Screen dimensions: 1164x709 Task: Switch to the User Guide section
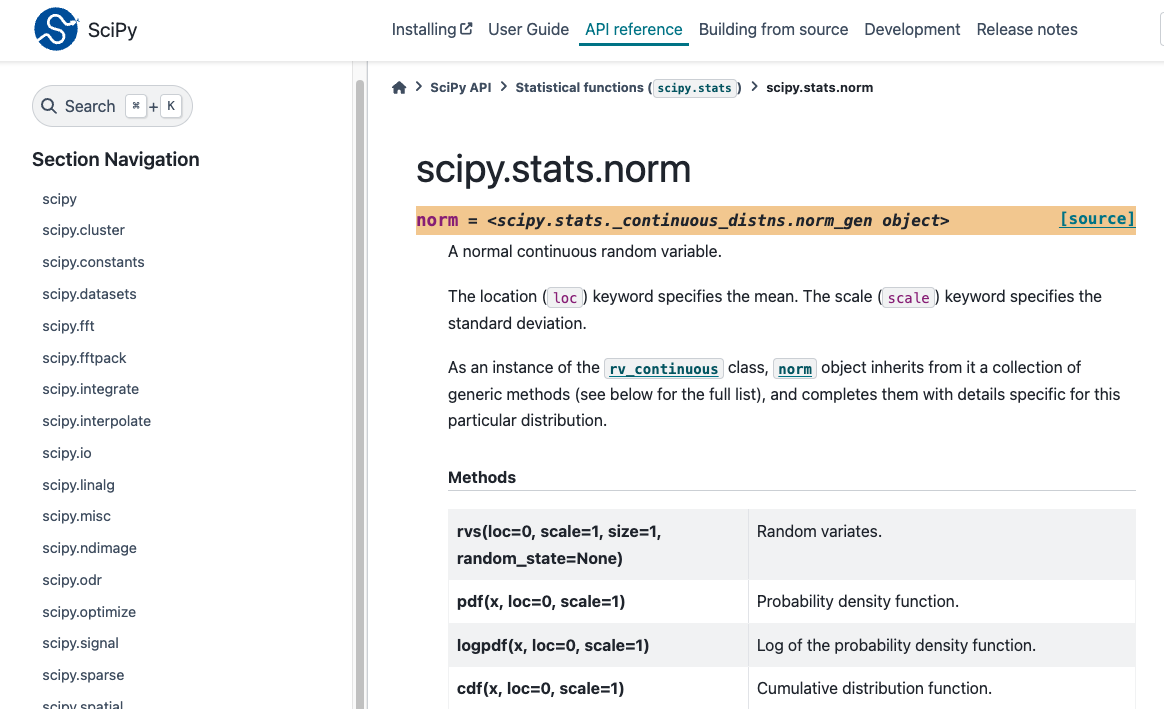coord(528,29)
